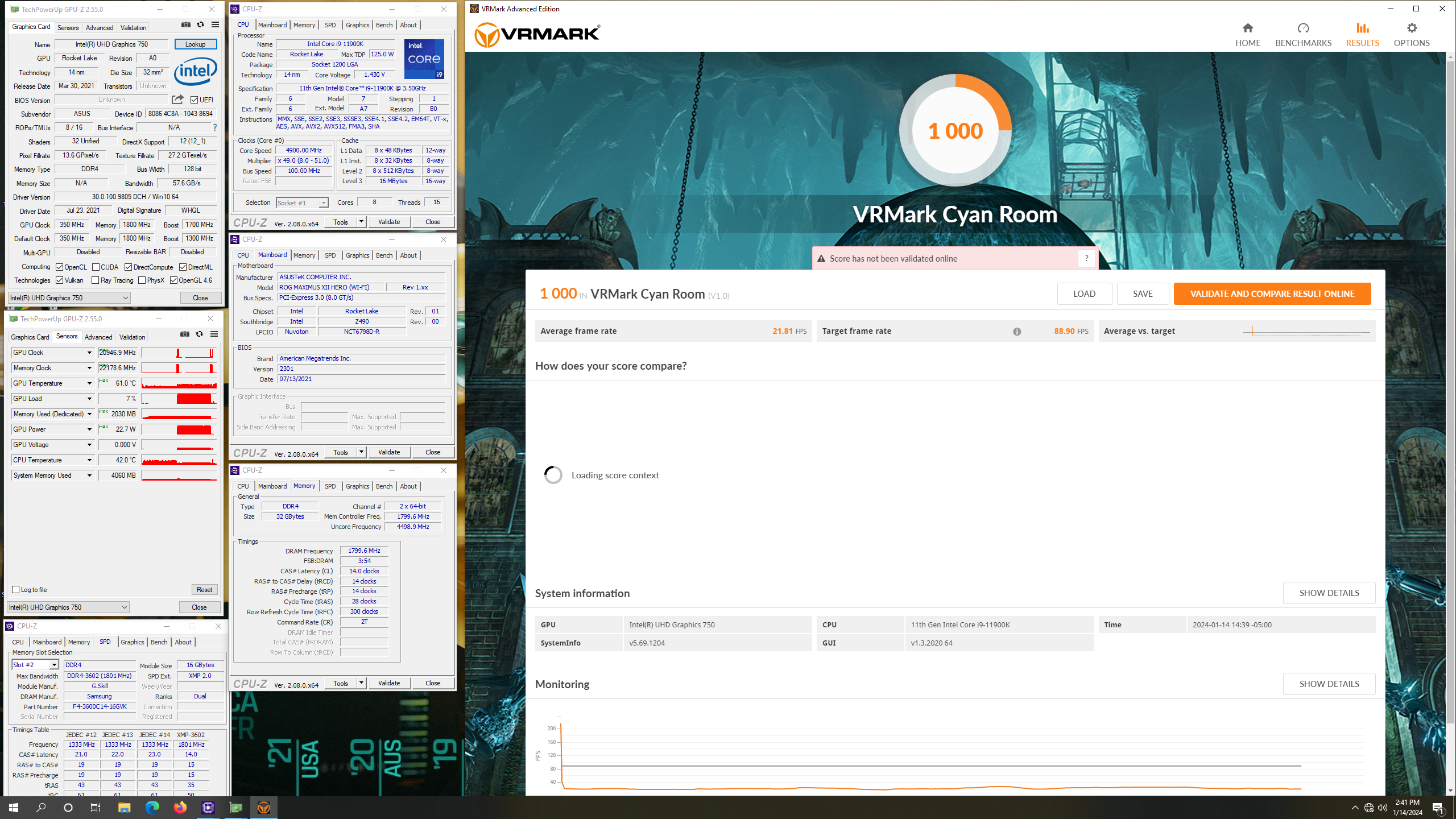Open Bench tab in CPU-Z CPU window
This screenshot has height=819, width=1456.
384,25
